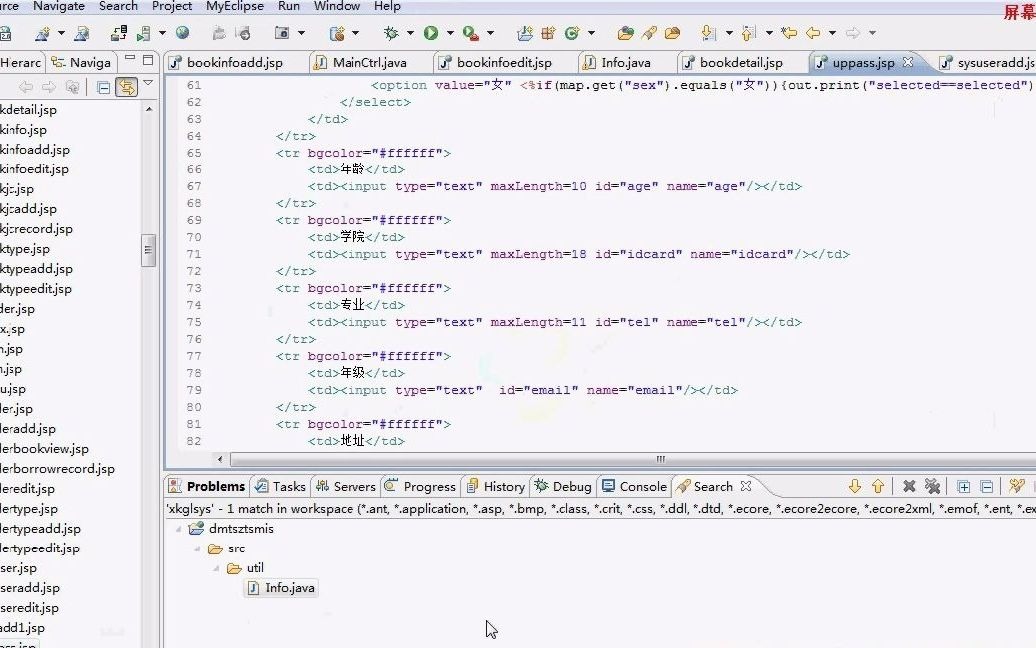Collapse all results in Search view

[x=987, y=487]
